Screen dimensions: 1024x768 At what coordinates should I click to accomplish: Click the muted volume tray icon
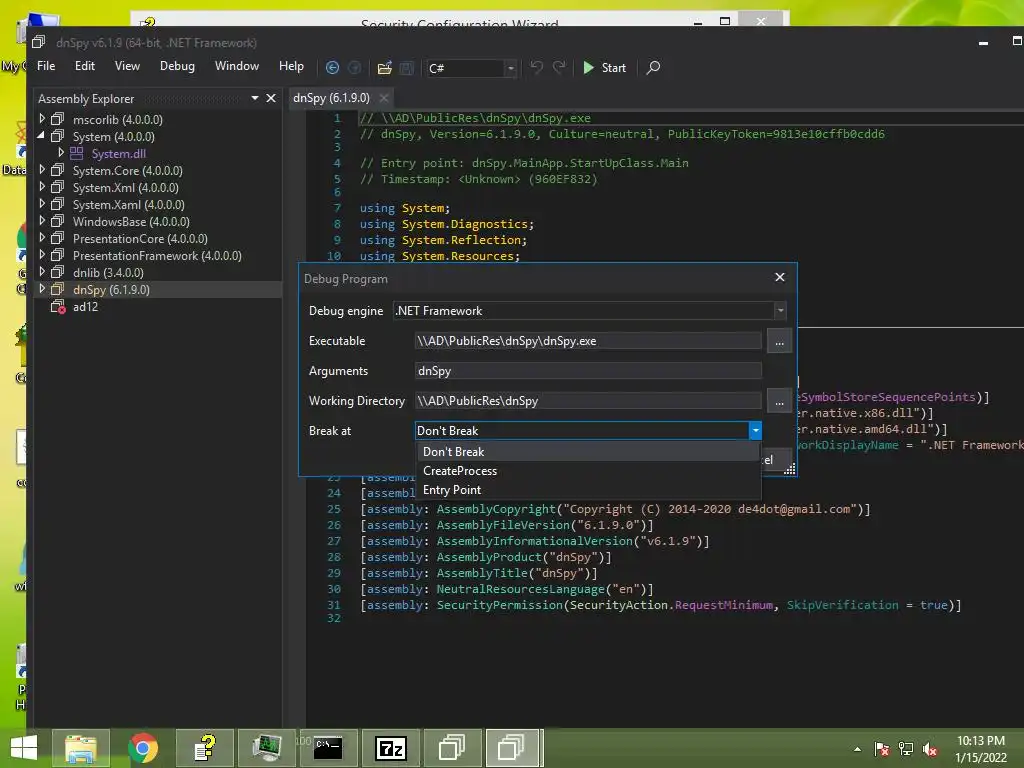930,749
